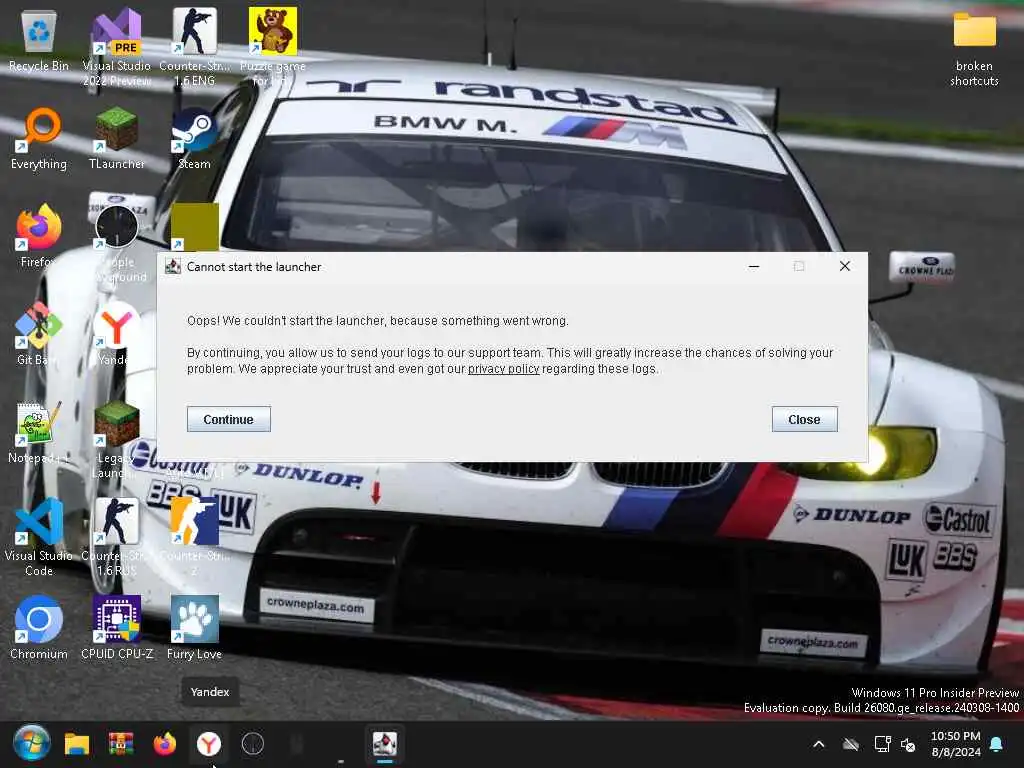This screenshot has height=768, width=1024.
Task: Switch to the launcher app in taskbar
Action: click(385, 744)
